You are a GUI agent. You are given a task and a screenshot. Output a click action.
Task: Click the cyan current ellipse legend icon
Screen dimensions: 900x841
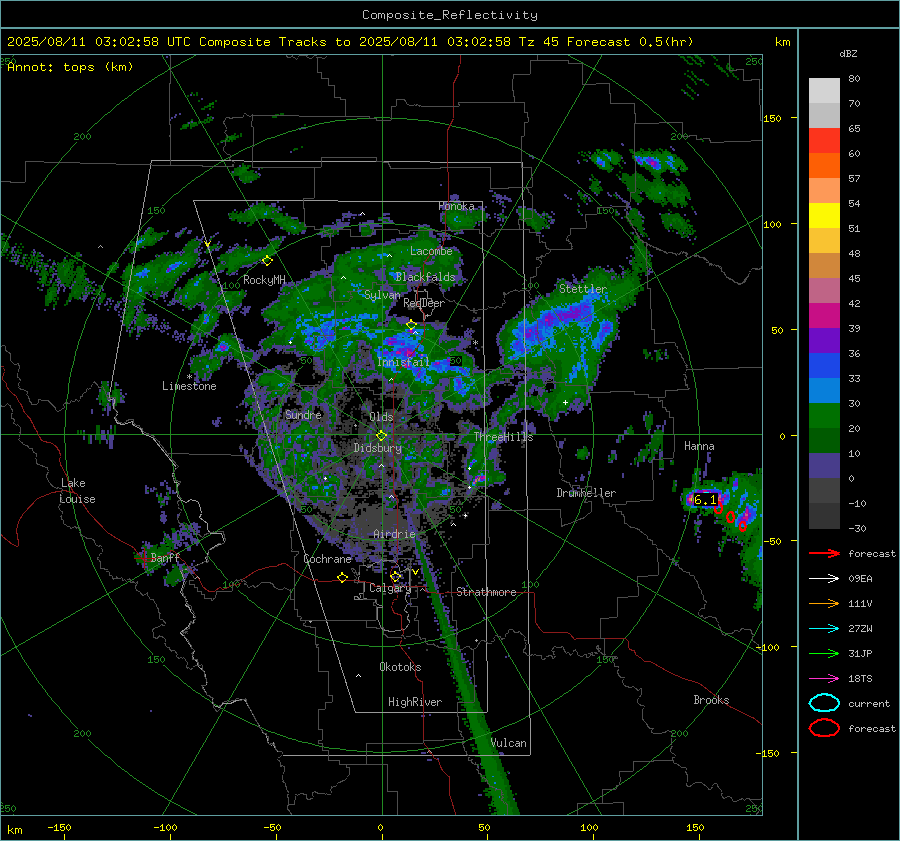[x=824, y=703]
